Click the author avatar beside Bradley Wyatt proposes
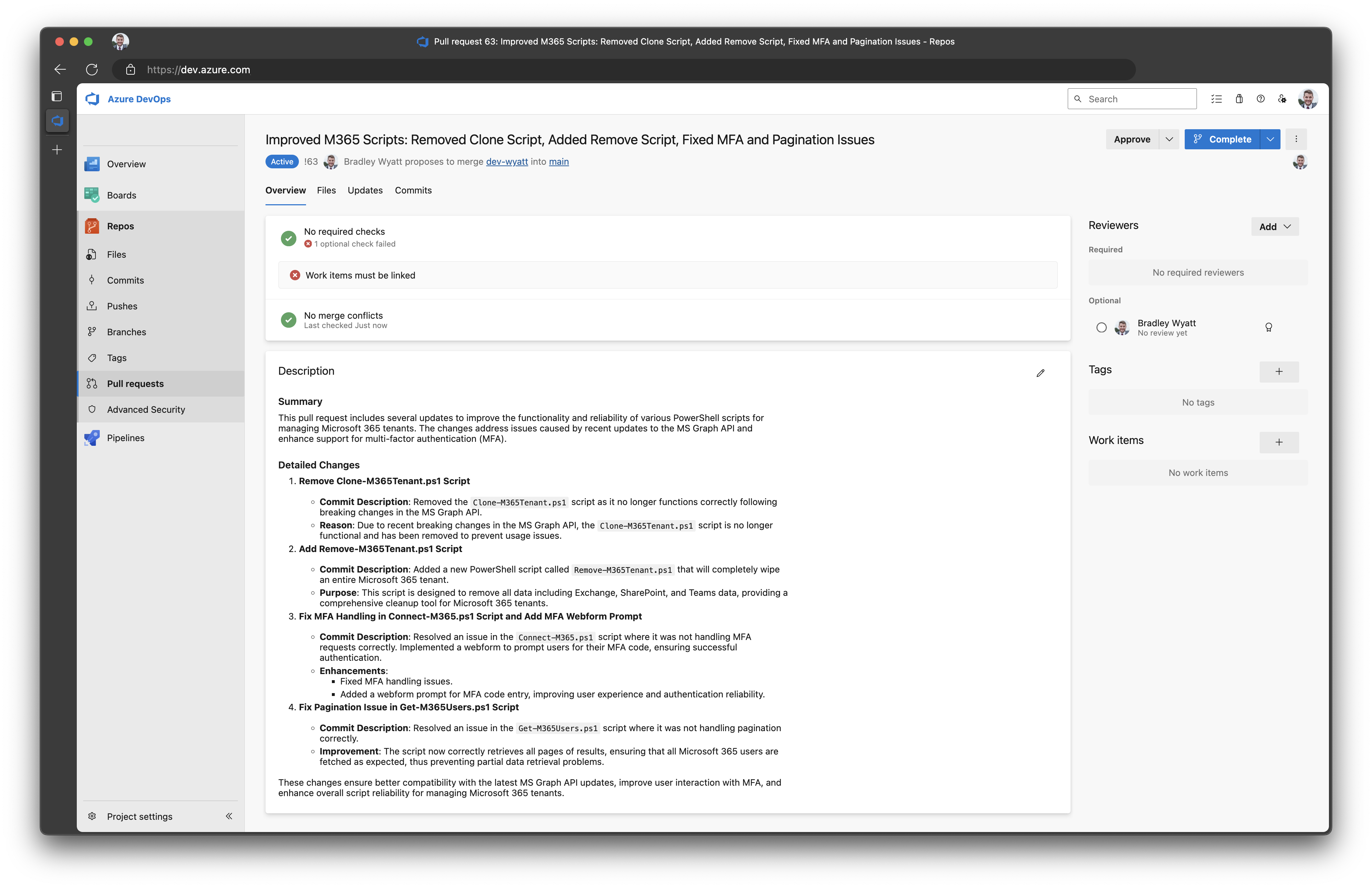1372x888 pixels. [330, 162]
